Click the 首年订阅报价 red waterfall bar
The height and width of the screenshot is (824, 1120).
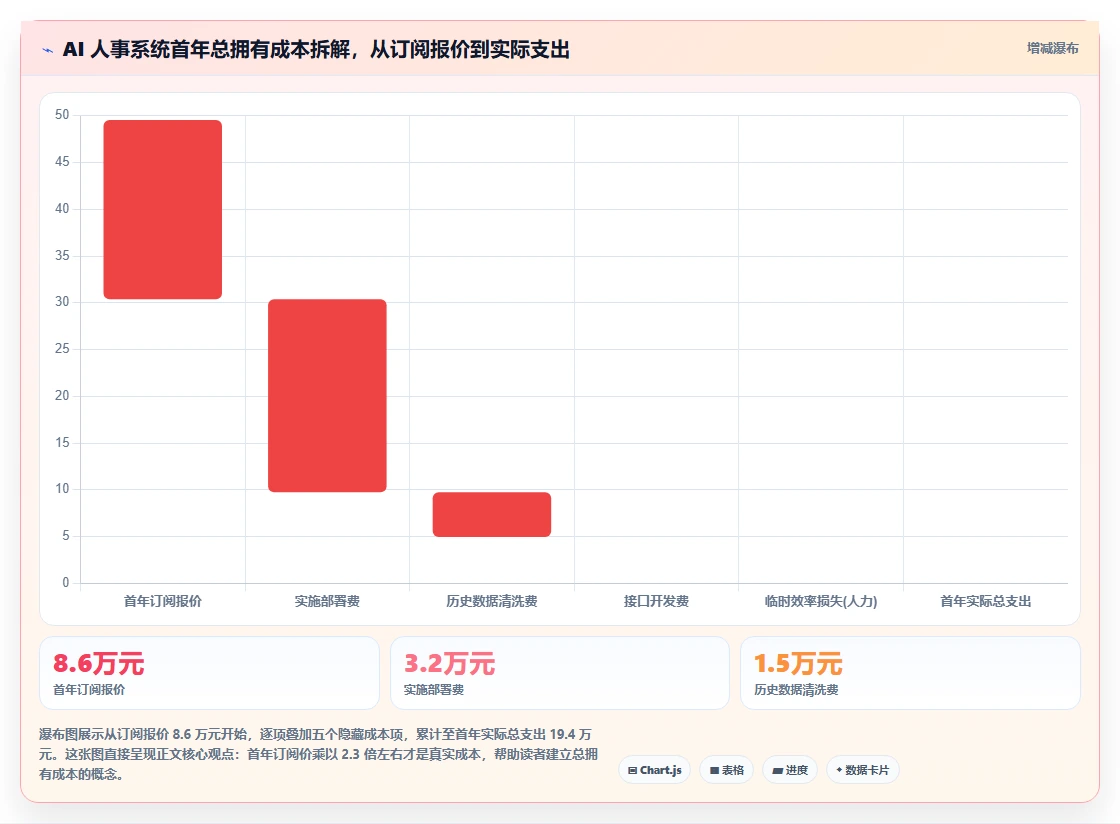click(x=163, y=209)
